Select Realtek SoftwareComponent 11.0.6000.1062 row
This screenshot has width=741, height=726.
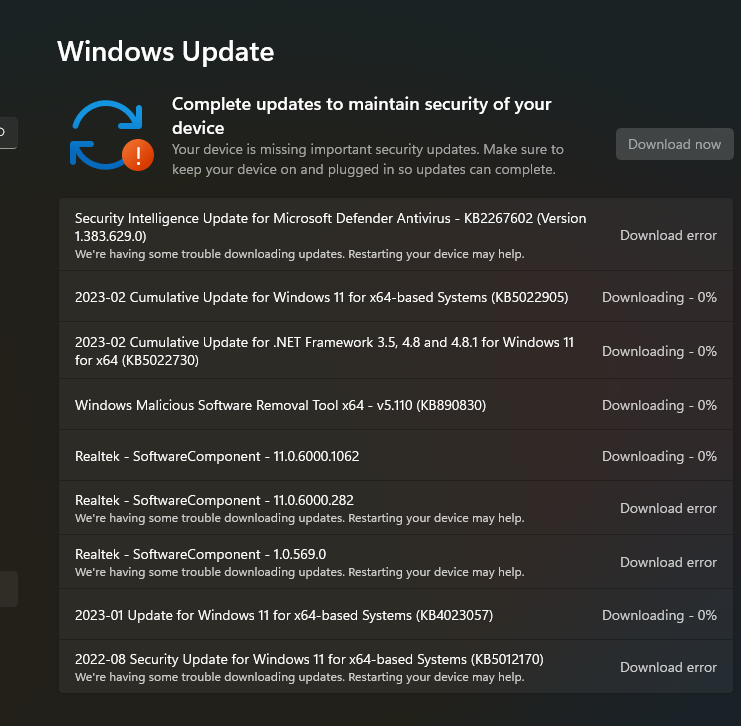coord(396,456)
